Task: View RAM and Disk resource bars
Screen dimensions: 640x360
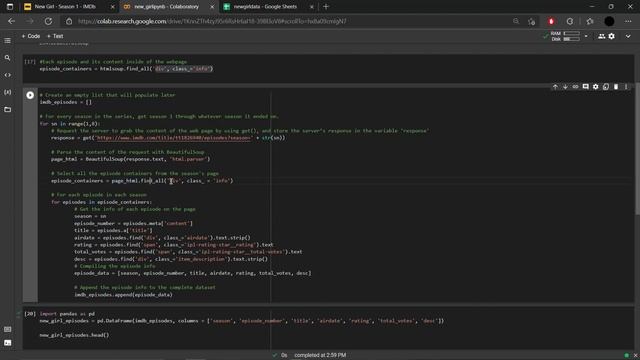Action: click(566, 36)
